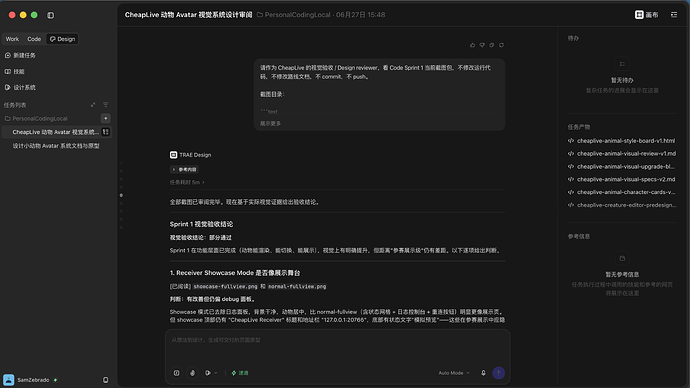Click the 任务产物 section label

[x=579, y=127]
